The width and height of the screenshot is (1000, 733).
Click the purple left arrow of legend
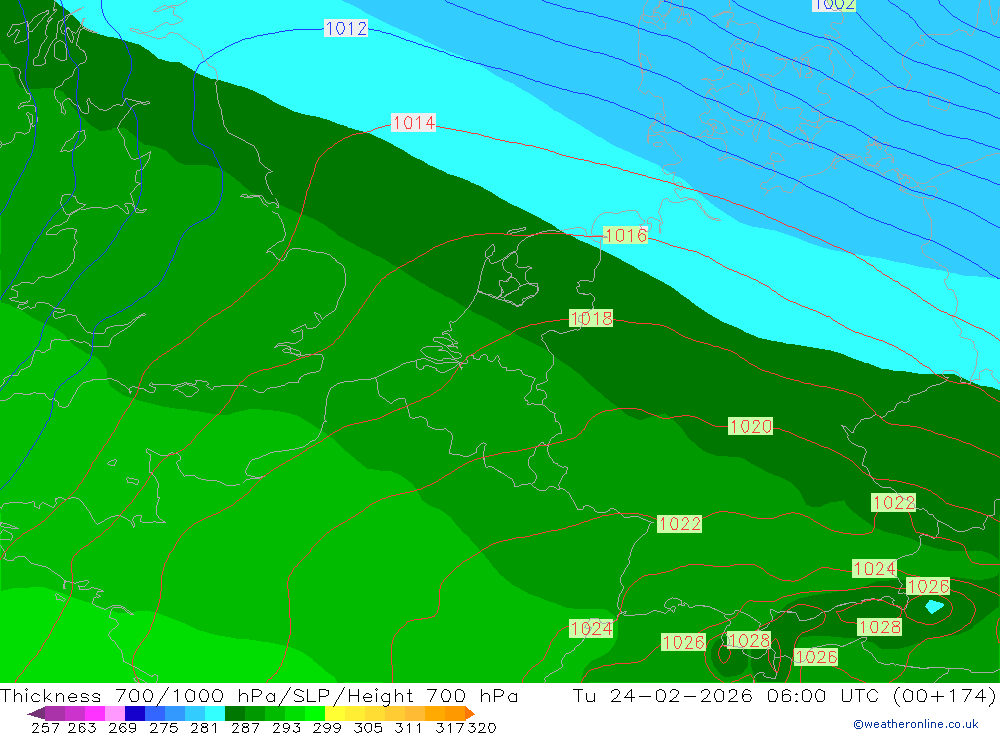click(x=36, y=713)
